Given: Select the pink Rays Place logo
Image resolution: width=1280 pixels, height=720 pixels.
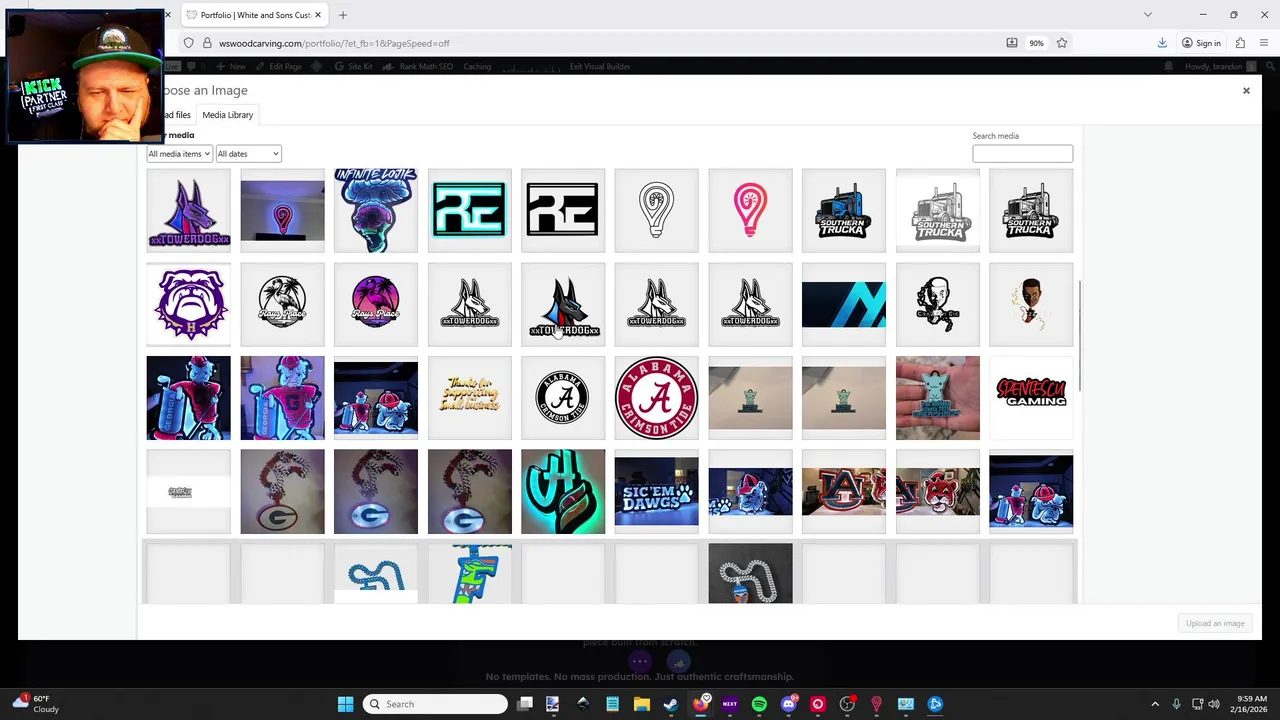Looking at the screenshot, I should (x=376, y=304).
